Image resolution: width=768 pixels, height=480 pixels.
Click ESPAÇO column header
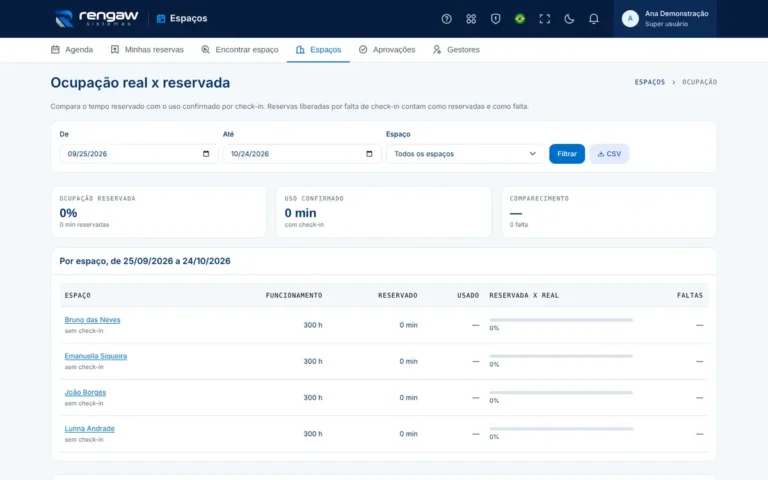pos(77,295)
